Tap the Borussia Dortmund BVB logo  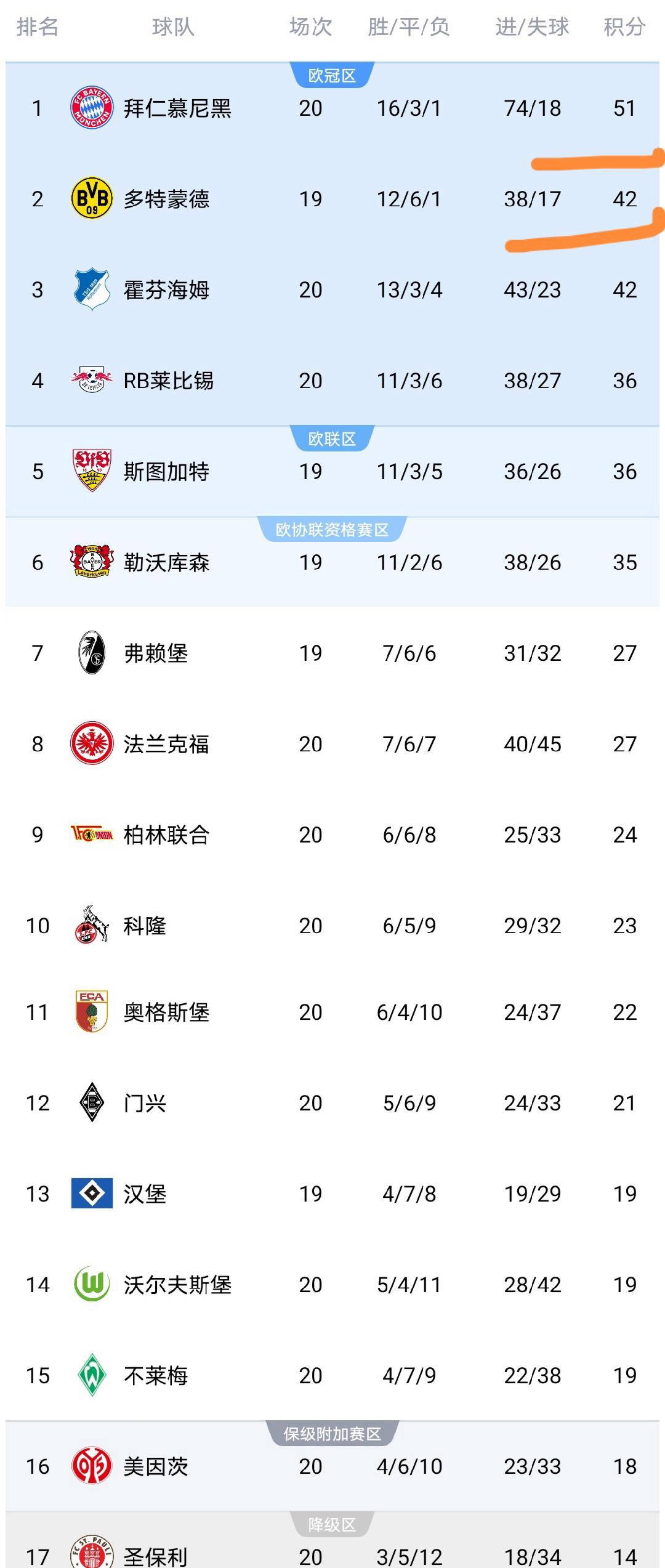click(x=92, y=199)
